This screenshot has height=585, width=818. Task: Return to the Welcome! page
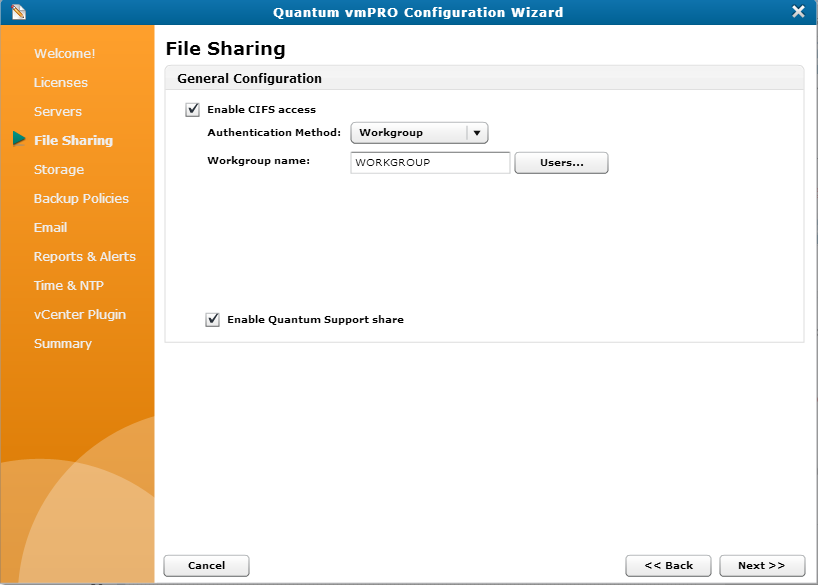coord(64,53)
